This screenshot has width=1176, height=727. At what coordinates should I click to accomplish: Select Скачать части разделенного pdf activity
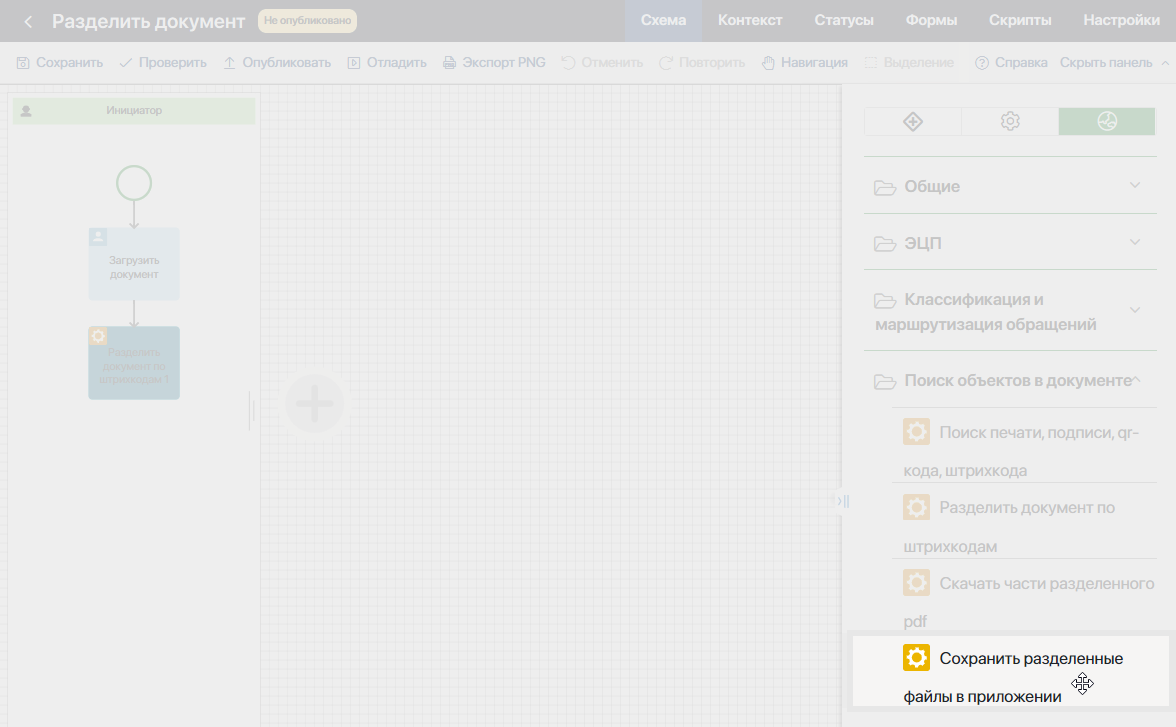coord(1024,602)
